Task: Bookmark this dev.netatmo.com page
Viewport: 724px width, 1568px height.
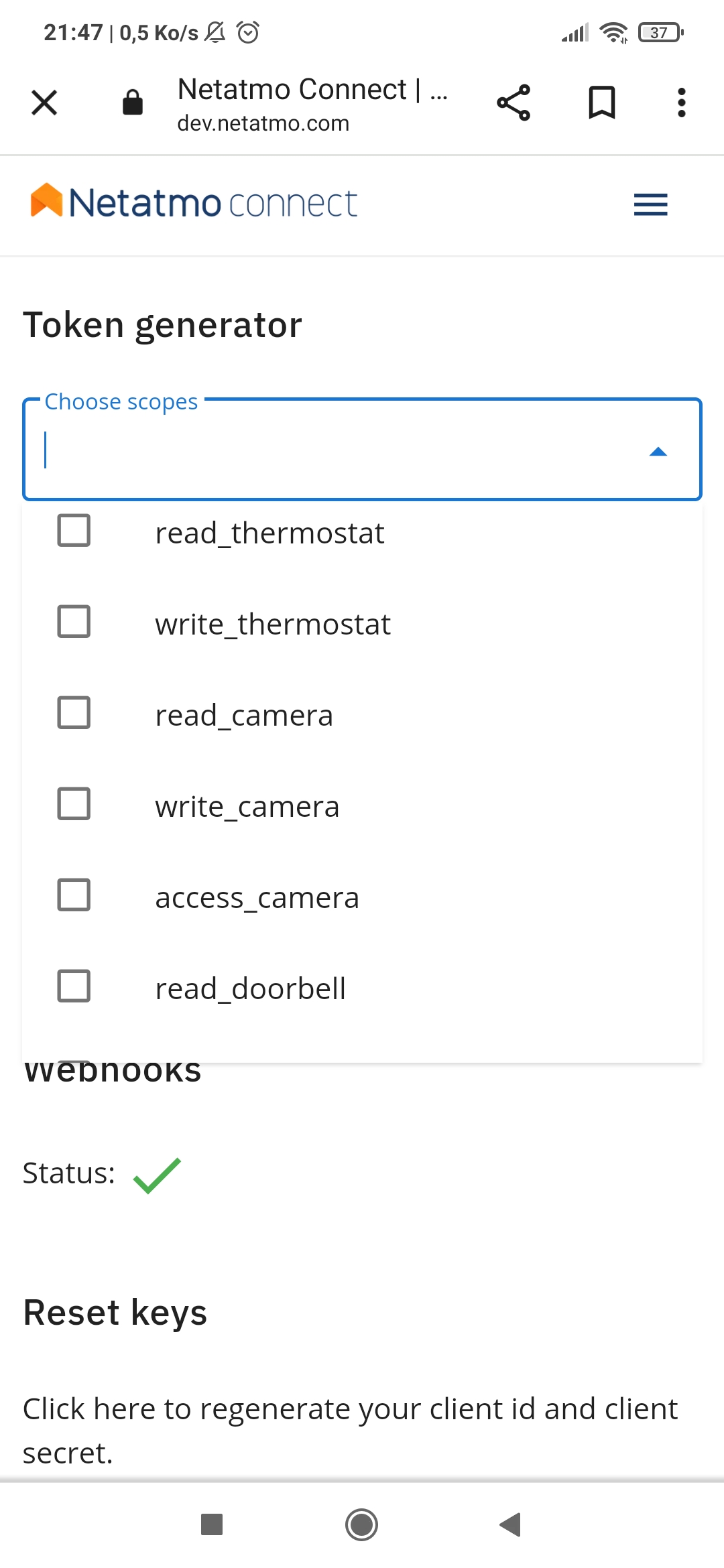Action: coord(601,103)
